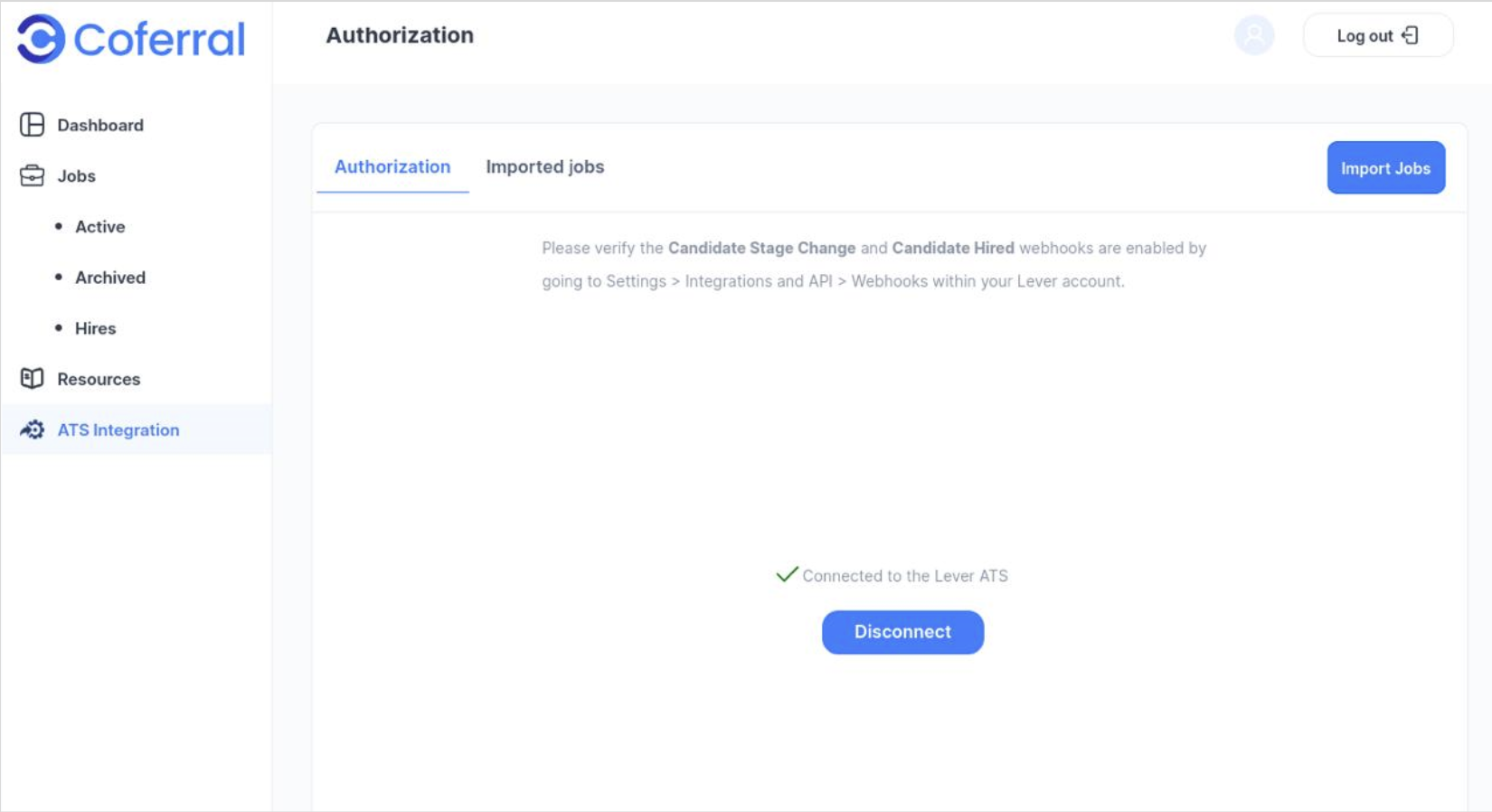Select ATS Integration menu label
Viewport: 1492px width, 812px height.
click(x=118, y=430)
